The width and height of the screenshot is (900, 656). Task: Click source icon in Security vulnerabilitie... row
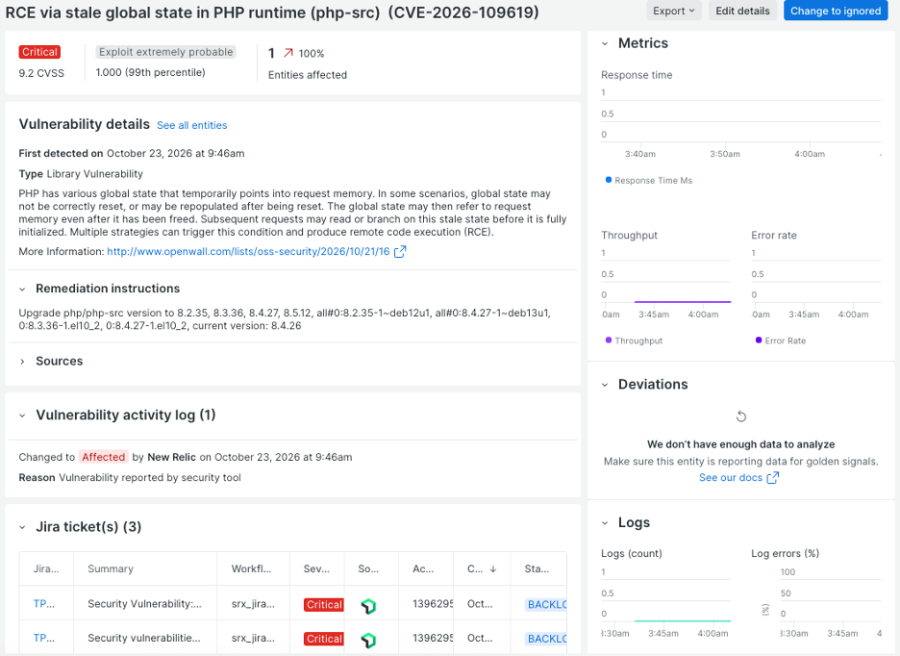click(x=368, y=639)
